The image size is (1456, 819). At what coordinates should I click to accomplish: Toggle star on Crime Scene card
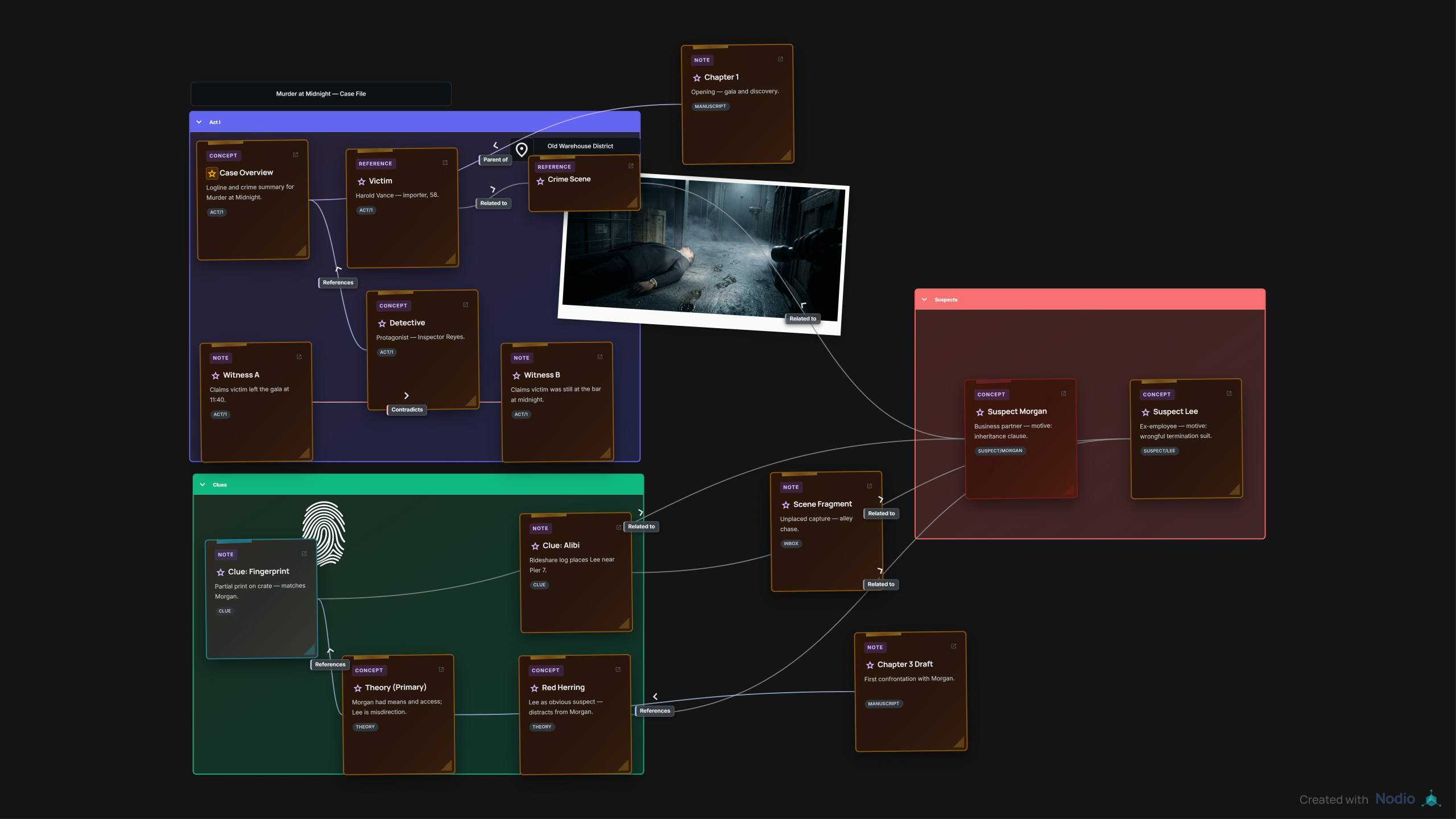point(540,181)
